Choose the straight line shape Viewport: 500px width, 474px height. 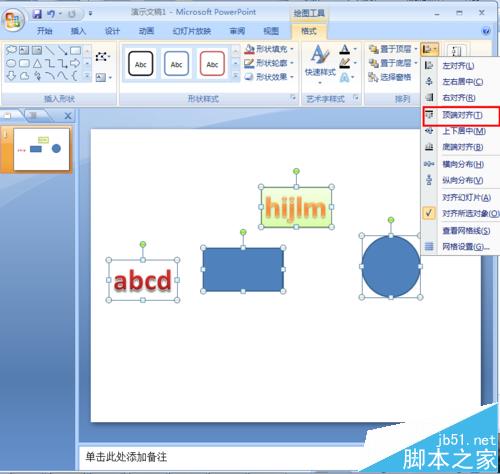pyautogui.click(x=49, y=50)
